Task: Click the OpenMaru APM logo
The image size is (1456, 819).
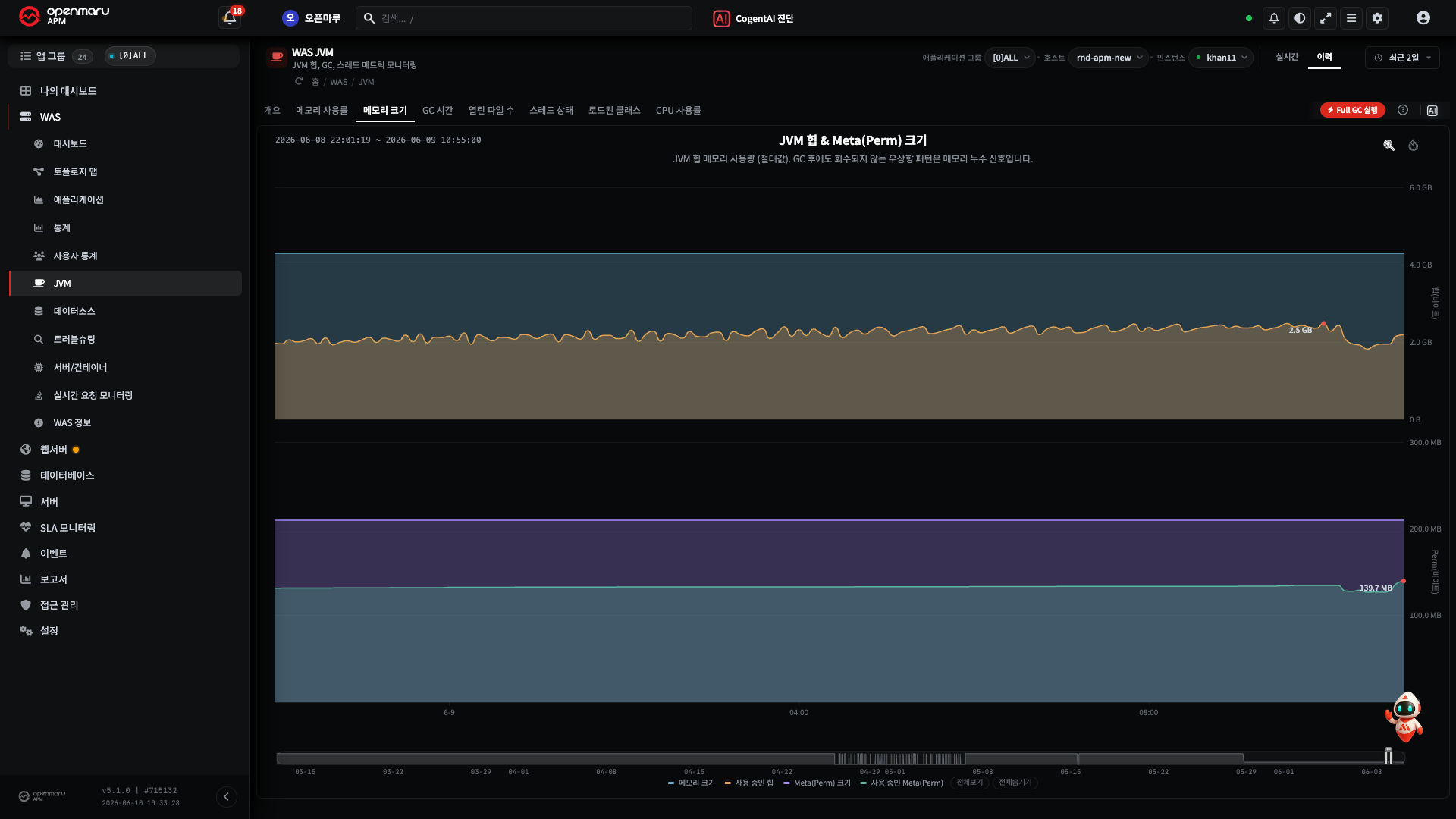Action: [x=64, y=17]
